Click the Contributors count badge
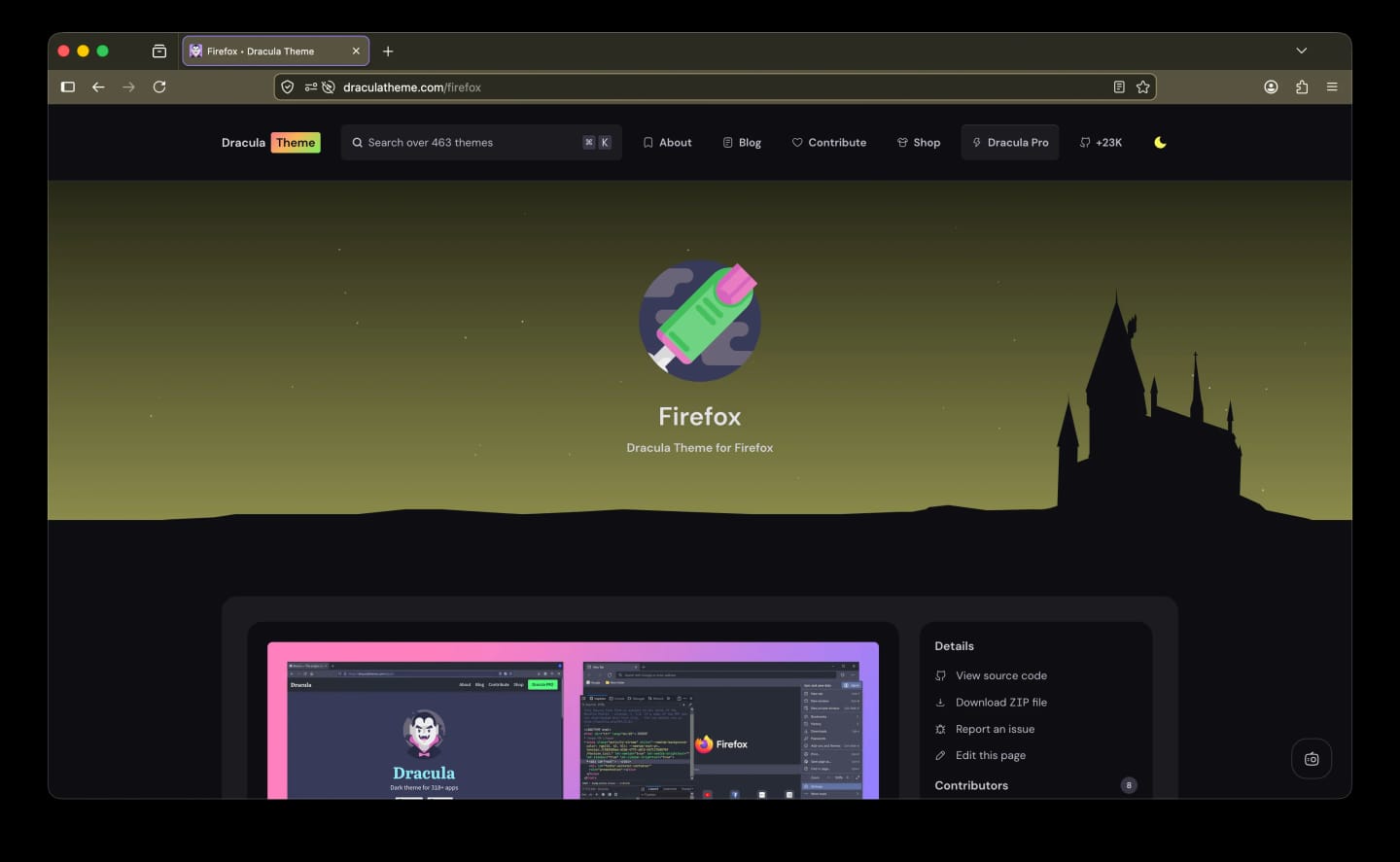This screenshot has width=1400, height=862. pyautogui.click(x=1129, y=785)
